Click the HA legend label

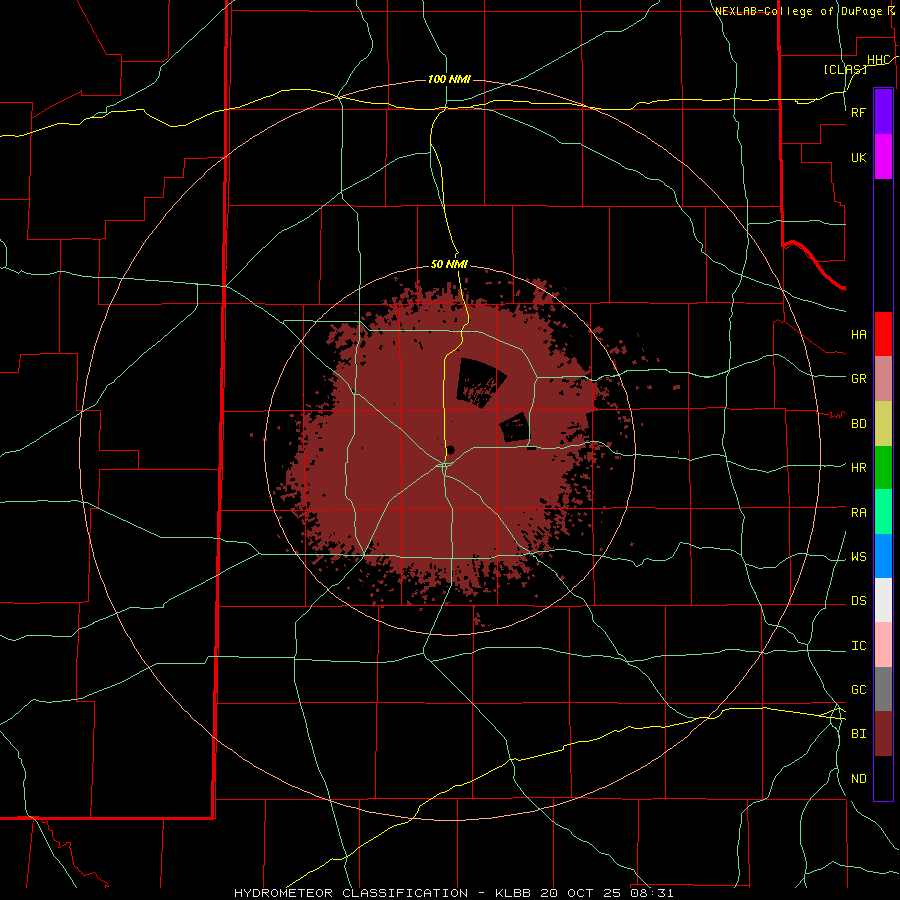pyautogui.click(x=859, y=334)
